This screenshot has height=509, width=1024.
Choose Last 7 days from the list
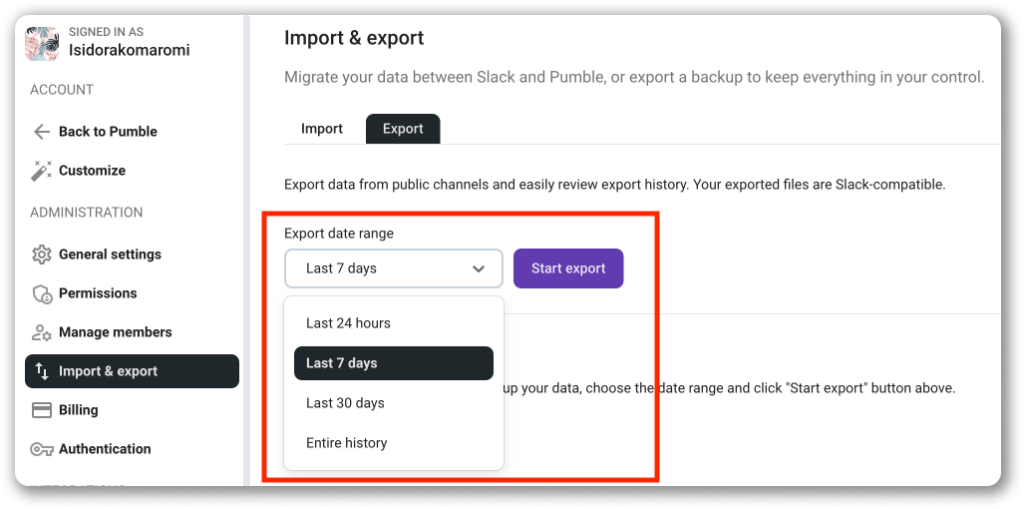tap(394, 363)
